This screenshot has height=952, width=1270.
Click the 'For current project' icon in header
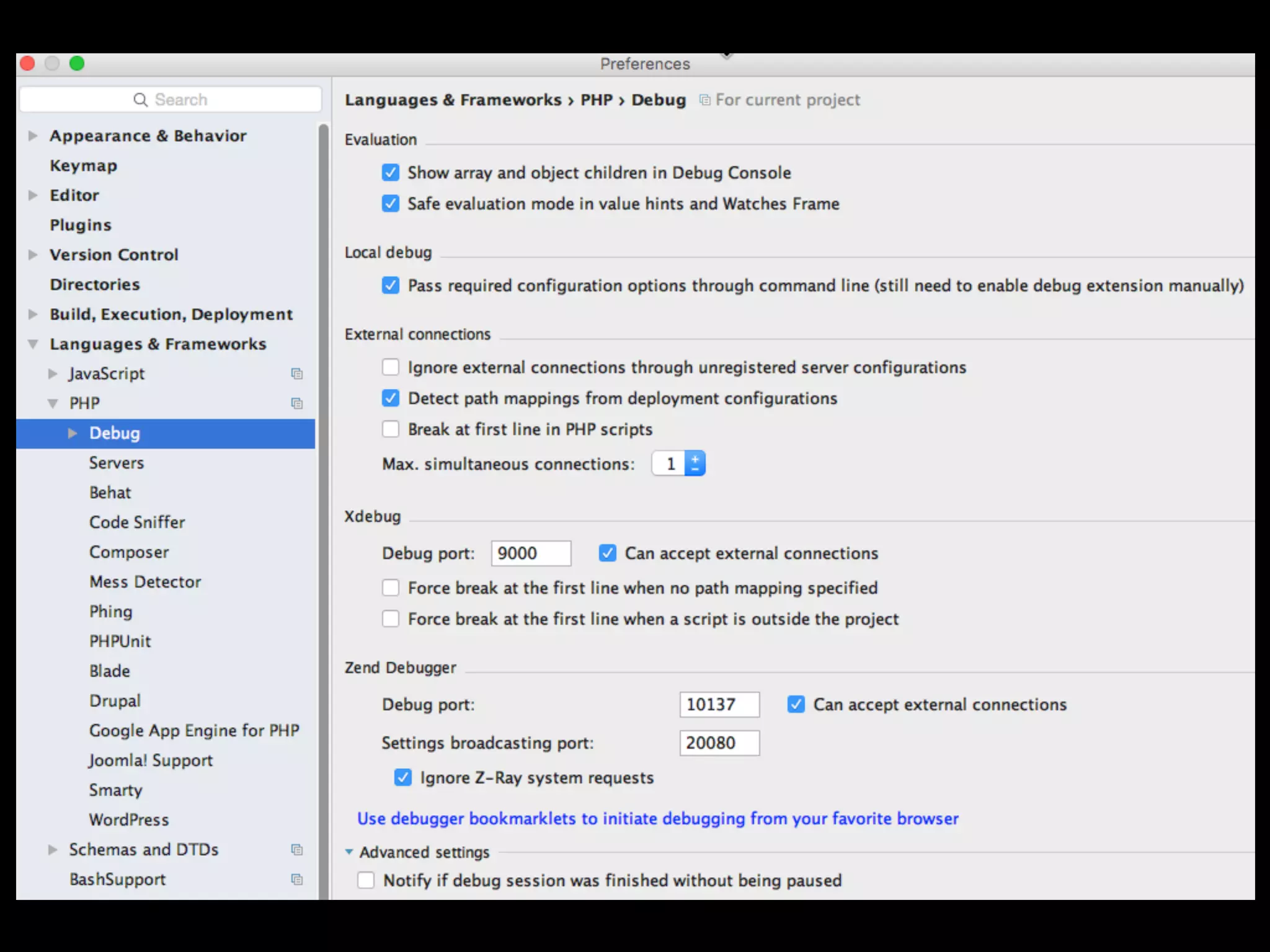point(705,100)
